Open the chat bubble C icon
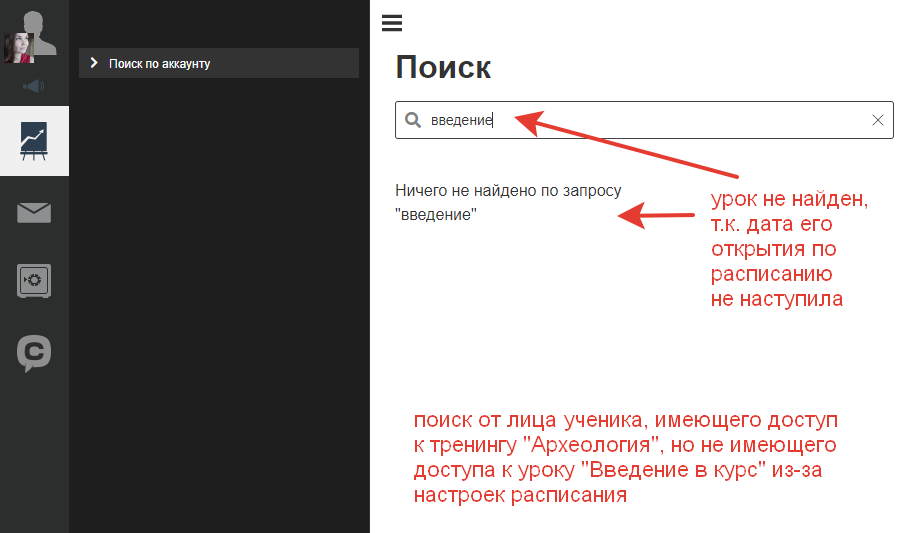902x533 pixels. point(34,353)
